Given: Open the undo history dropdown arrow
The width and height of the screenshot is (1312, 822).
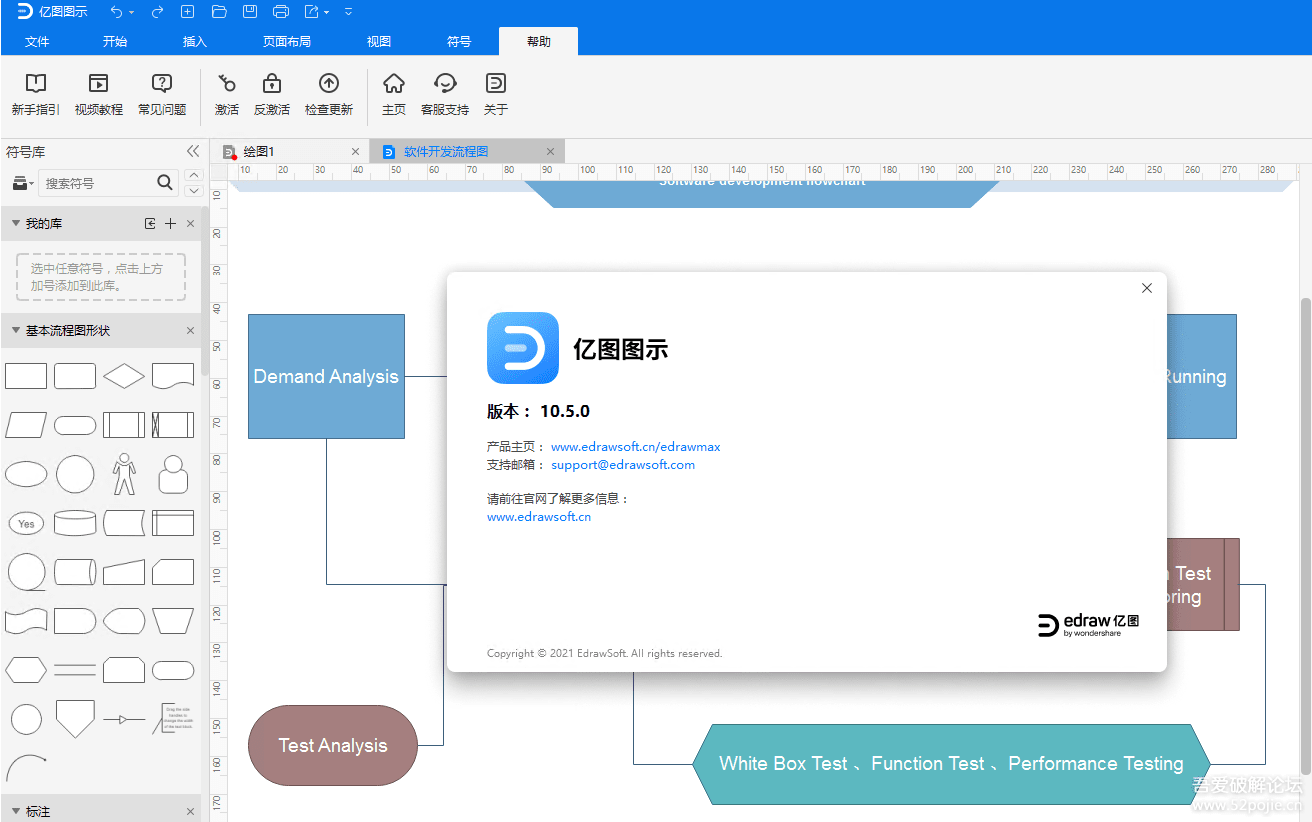Looking at the screenshot, I should coord(132,12).
